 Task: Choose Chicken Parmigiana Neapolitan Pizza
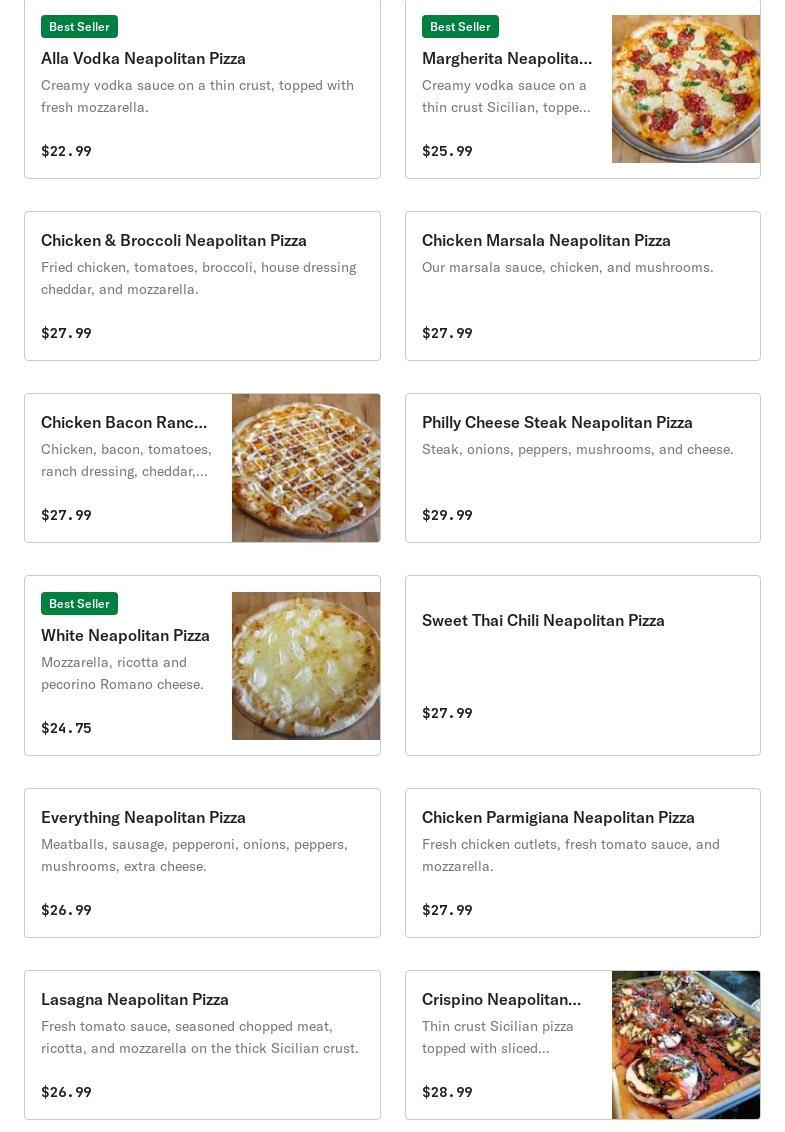coord(583,863)
